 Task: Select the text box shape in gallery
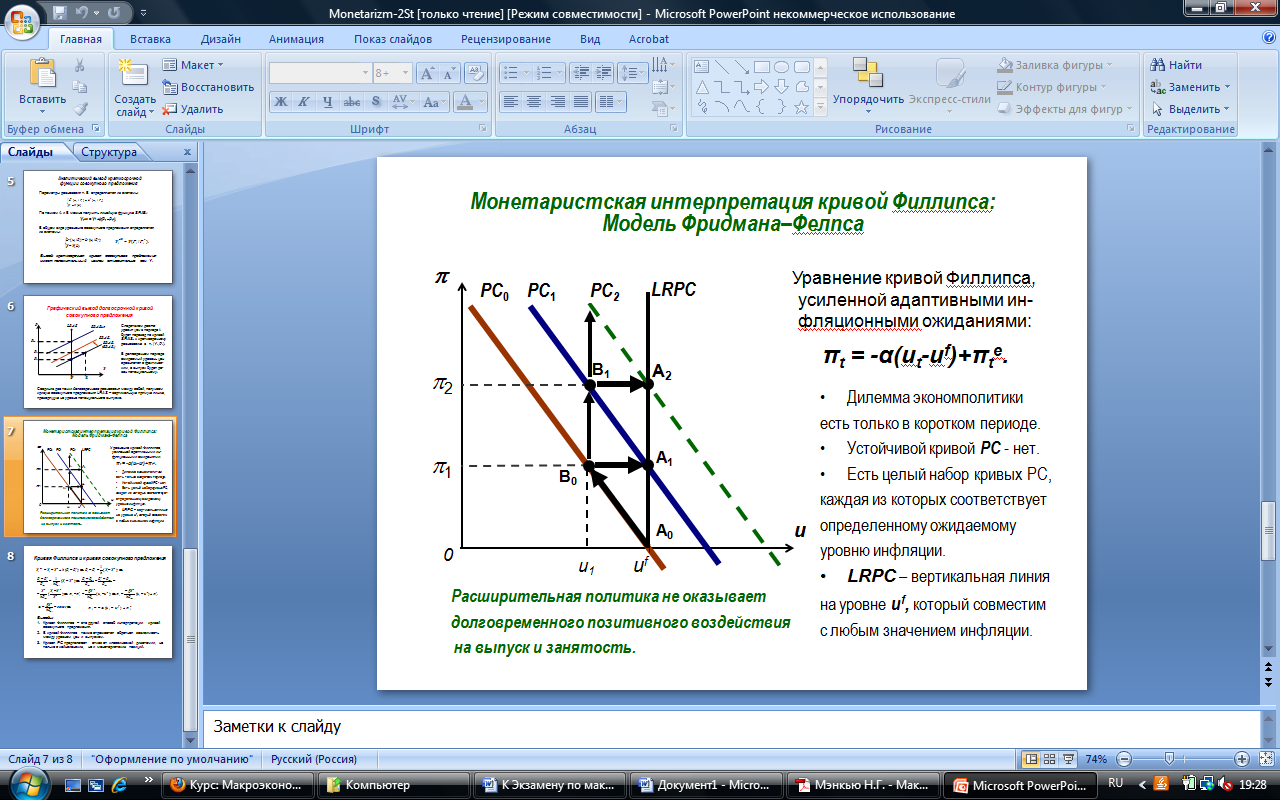click(702, 67)
